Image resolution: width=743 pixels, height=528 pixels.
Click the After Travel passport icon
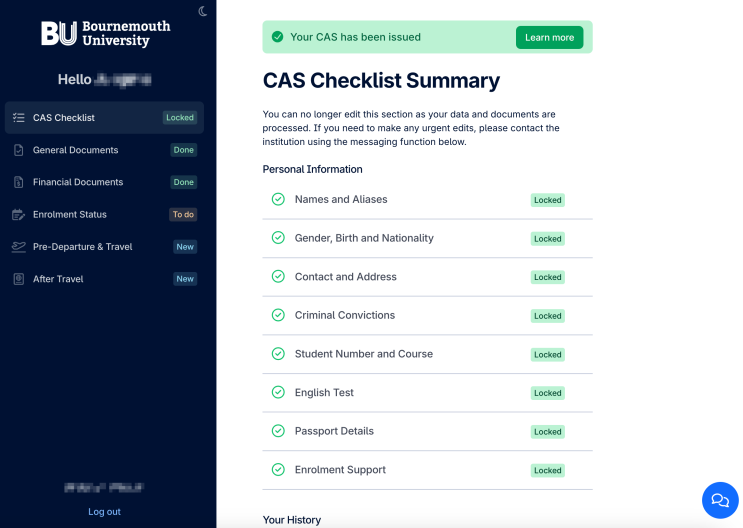18,279
